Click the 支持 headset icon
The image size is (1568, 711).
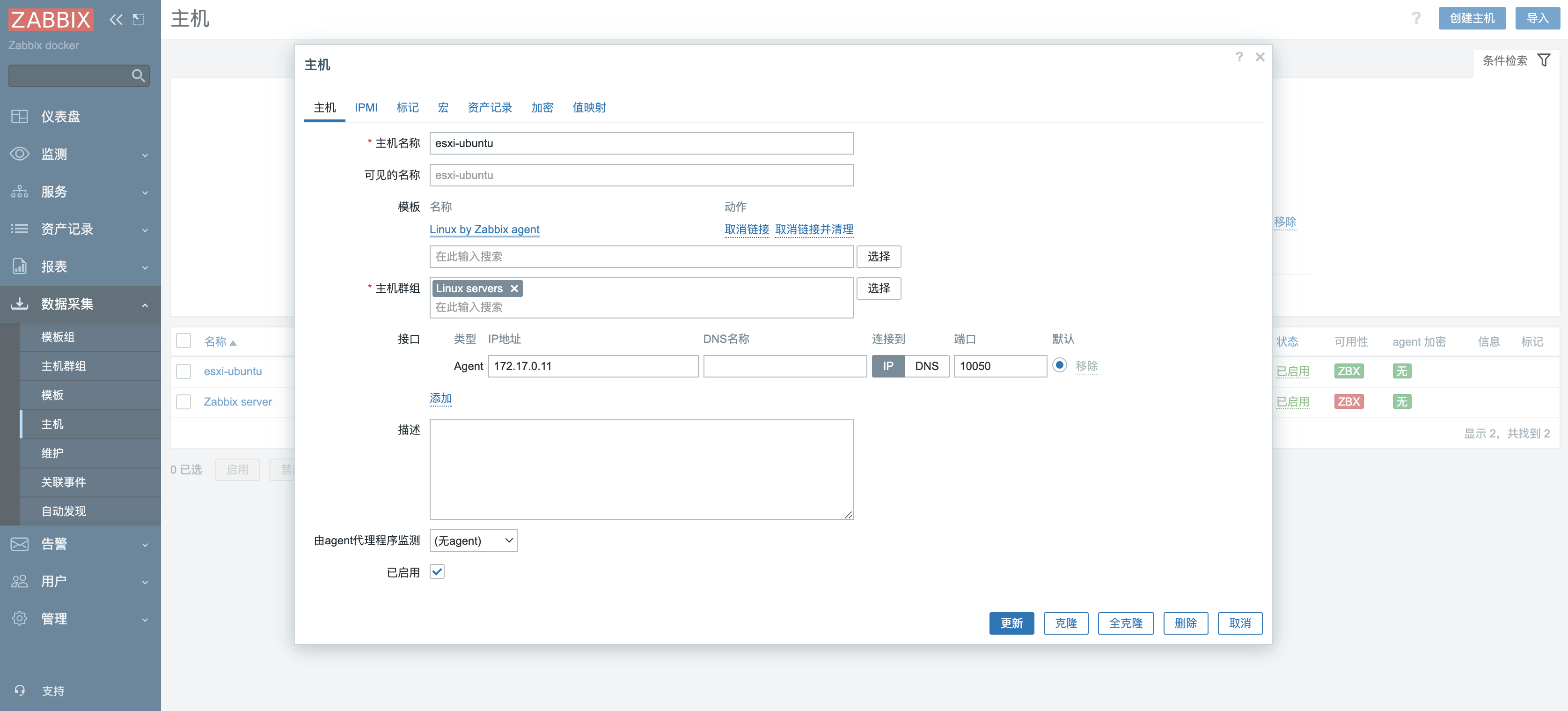20,690
